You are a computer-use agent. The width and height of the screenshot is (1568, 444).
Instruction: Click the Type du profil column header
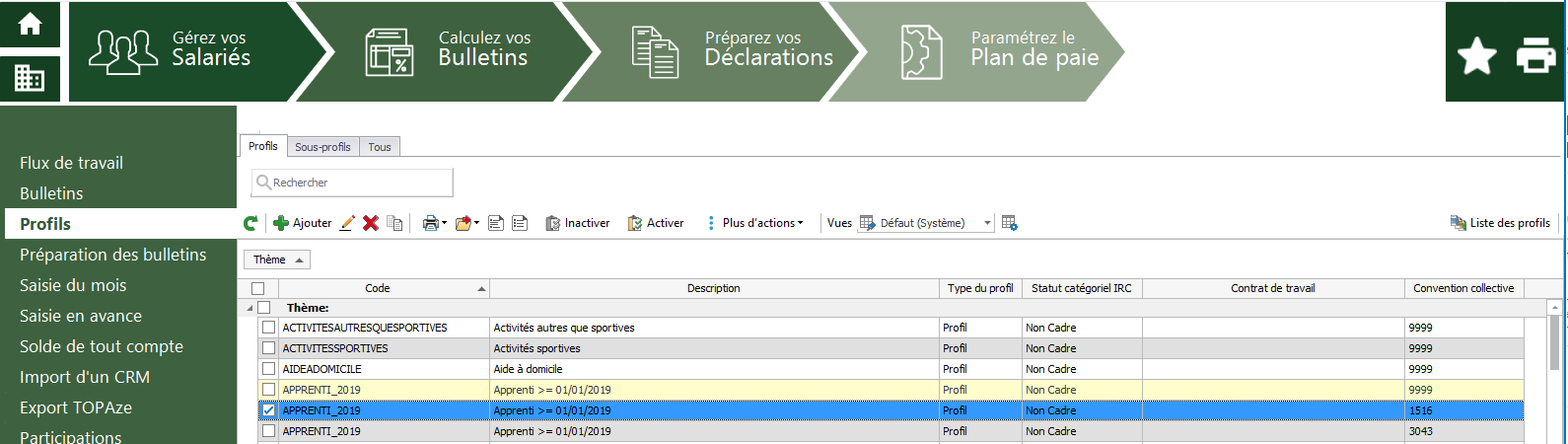(980, 288)
